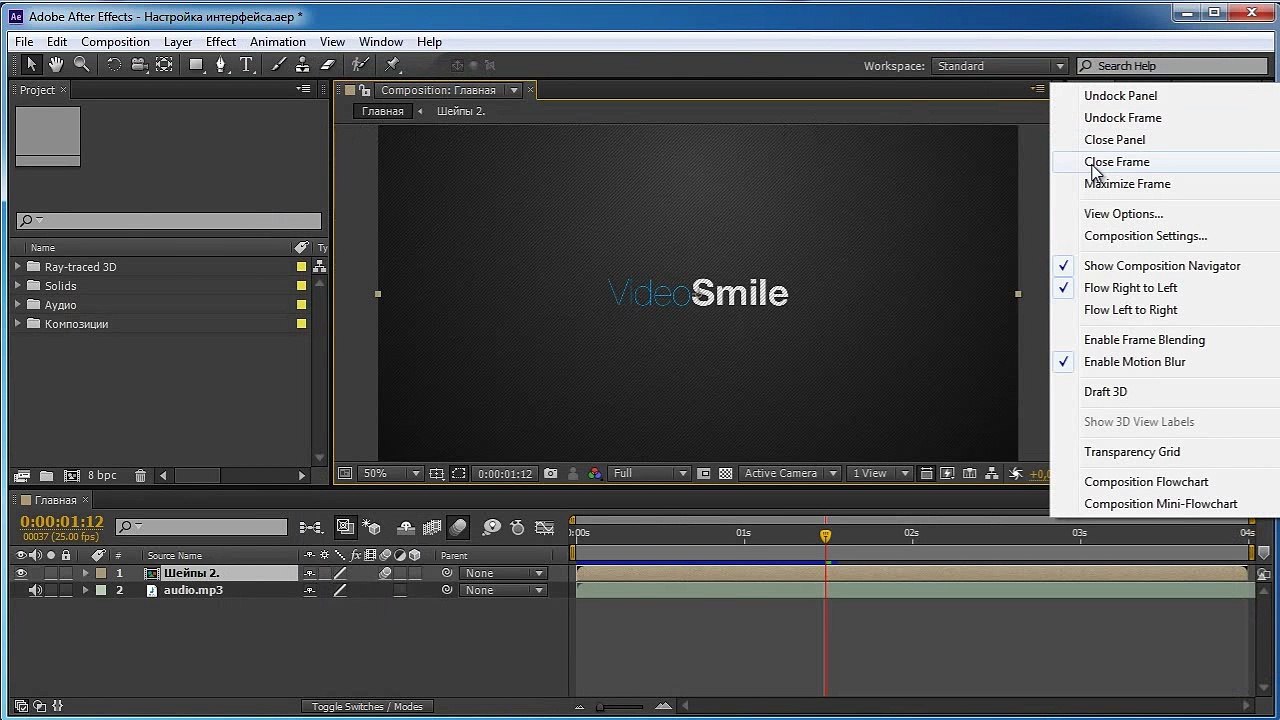1280x720 pixels.
Task: Click the Главная composition navigator button
Action: coord(383,111)
